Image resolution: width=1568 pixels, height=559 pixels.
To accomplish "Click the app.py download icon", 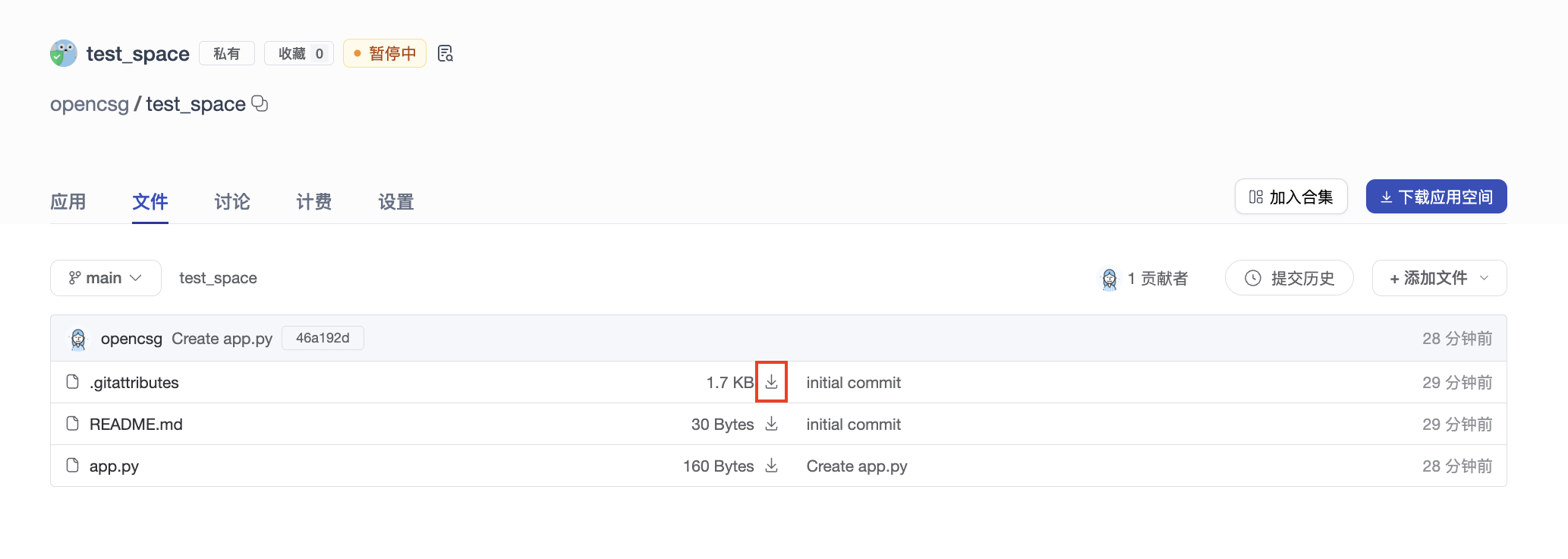I will tap(771, 466).
